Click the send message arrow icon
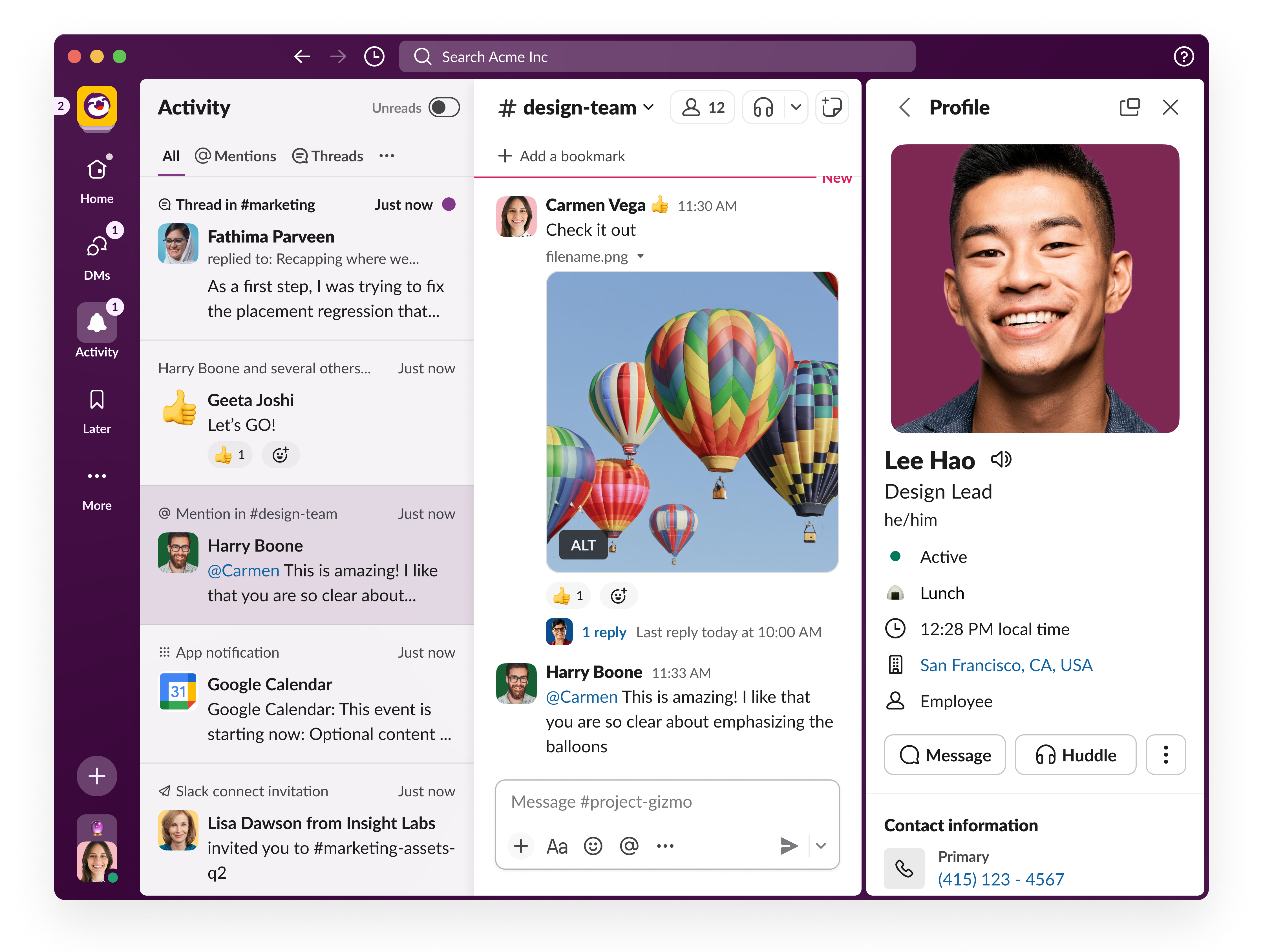 [788, 845]
